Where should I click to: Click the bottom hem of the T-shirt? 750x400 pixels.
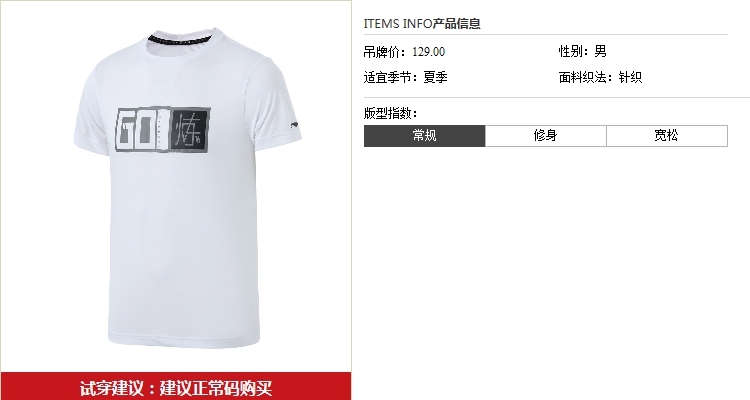(184, 341)
